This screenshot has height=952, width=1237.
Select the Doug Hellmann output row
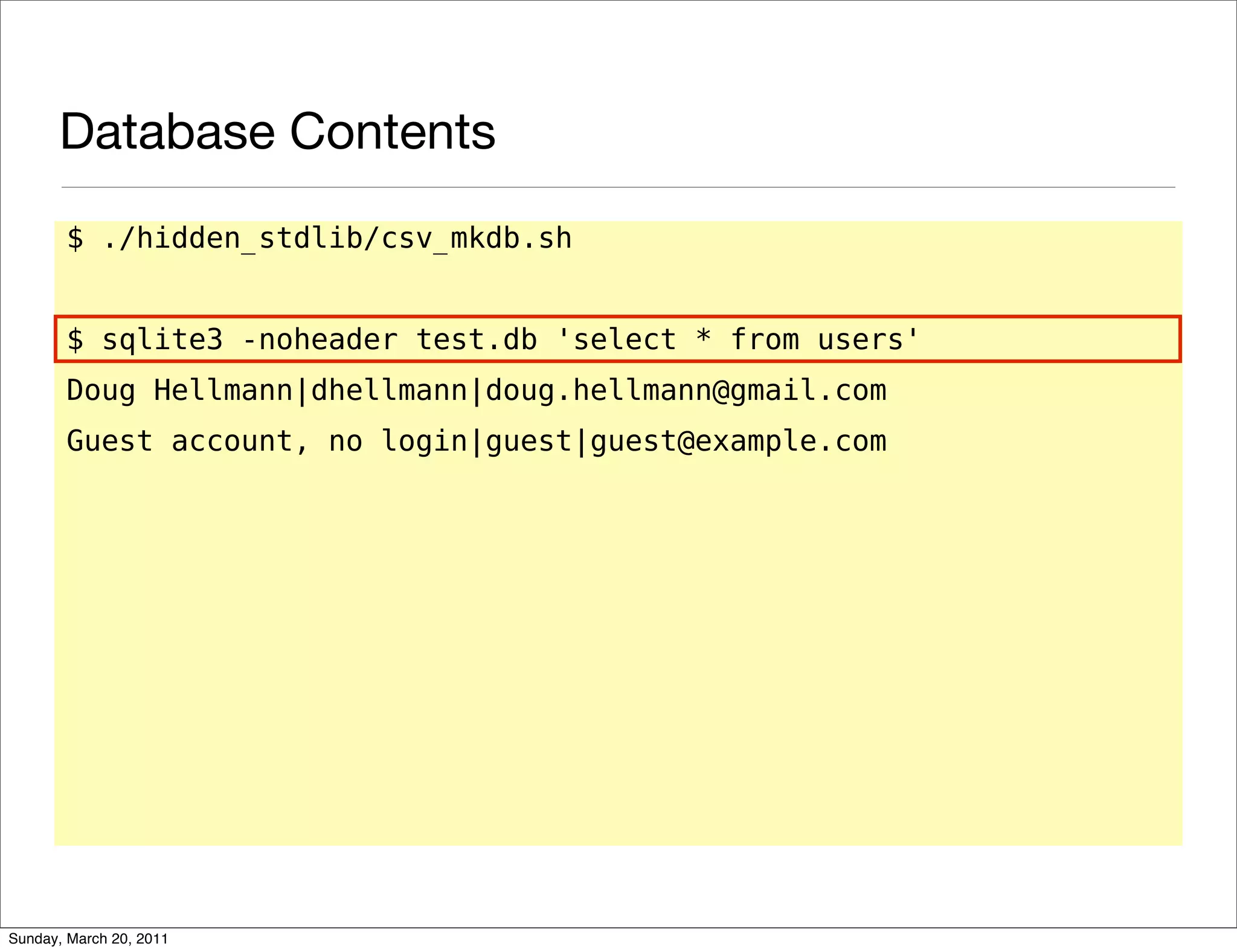point(477,390)
